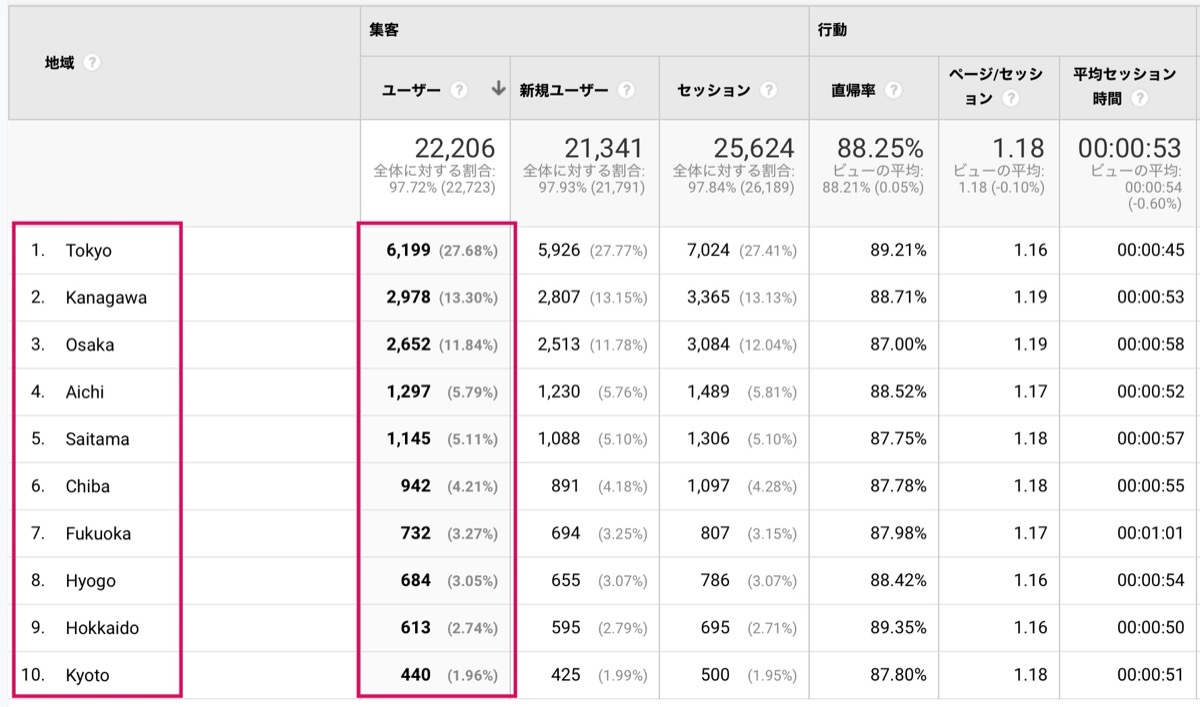1200x707 pixels.
Task: Sort table by 直帰率 column header
Action: point(853,90)
